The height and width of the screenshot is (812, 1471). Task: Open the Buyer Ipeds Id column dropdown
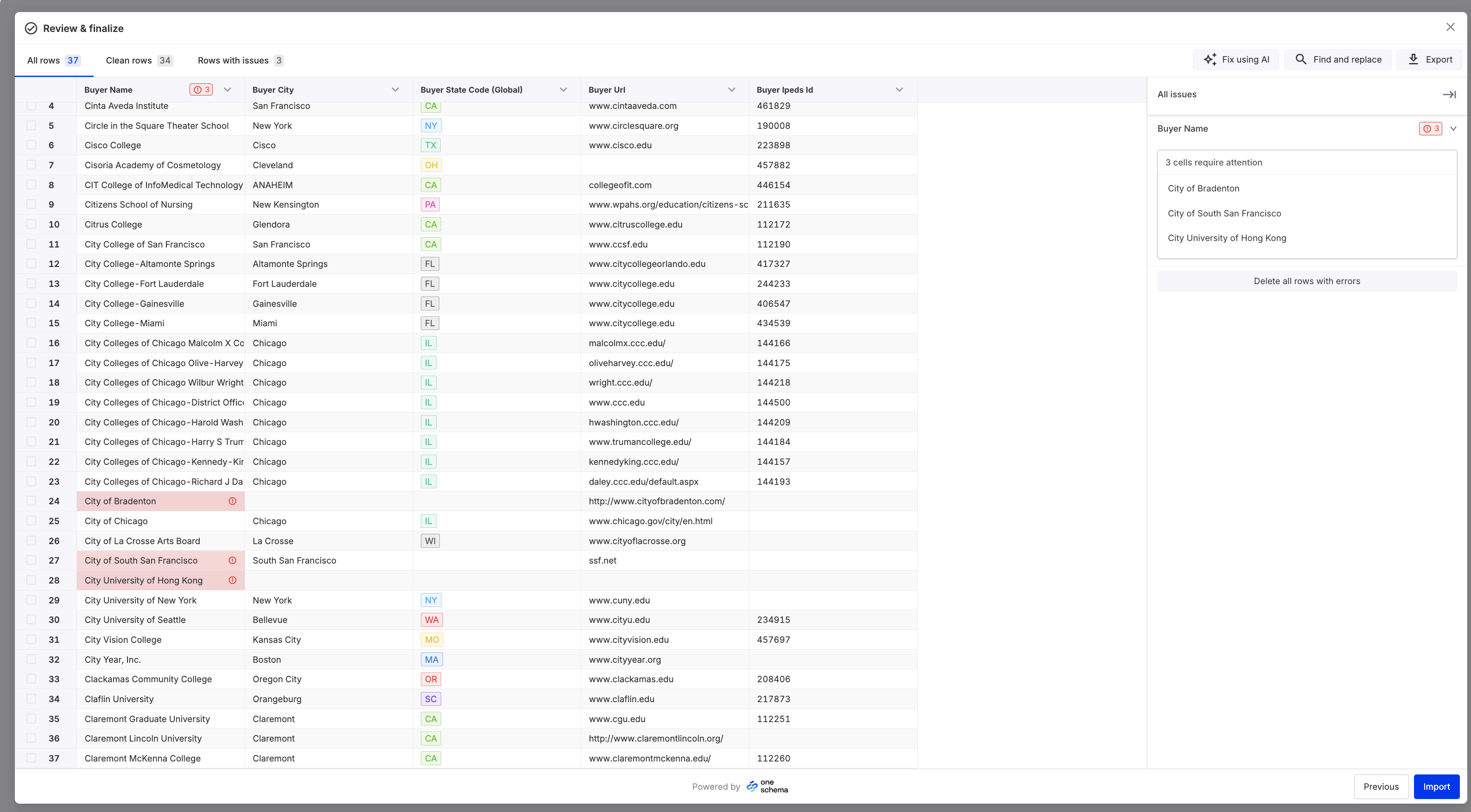click(x=900, y=89)
